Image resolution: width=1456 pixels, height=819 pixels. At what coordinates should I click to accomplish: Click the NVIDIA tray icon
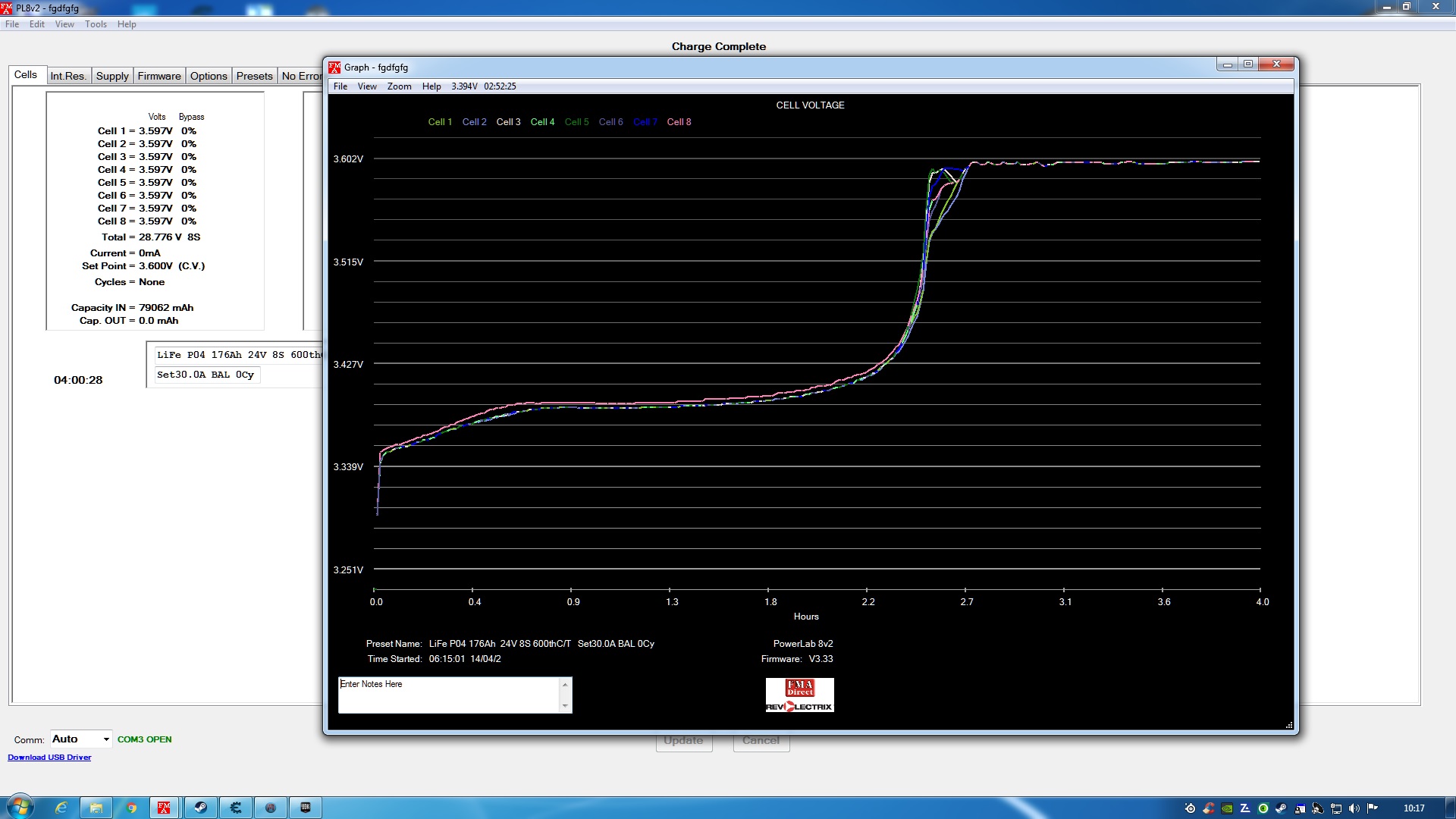(1227, 808)
